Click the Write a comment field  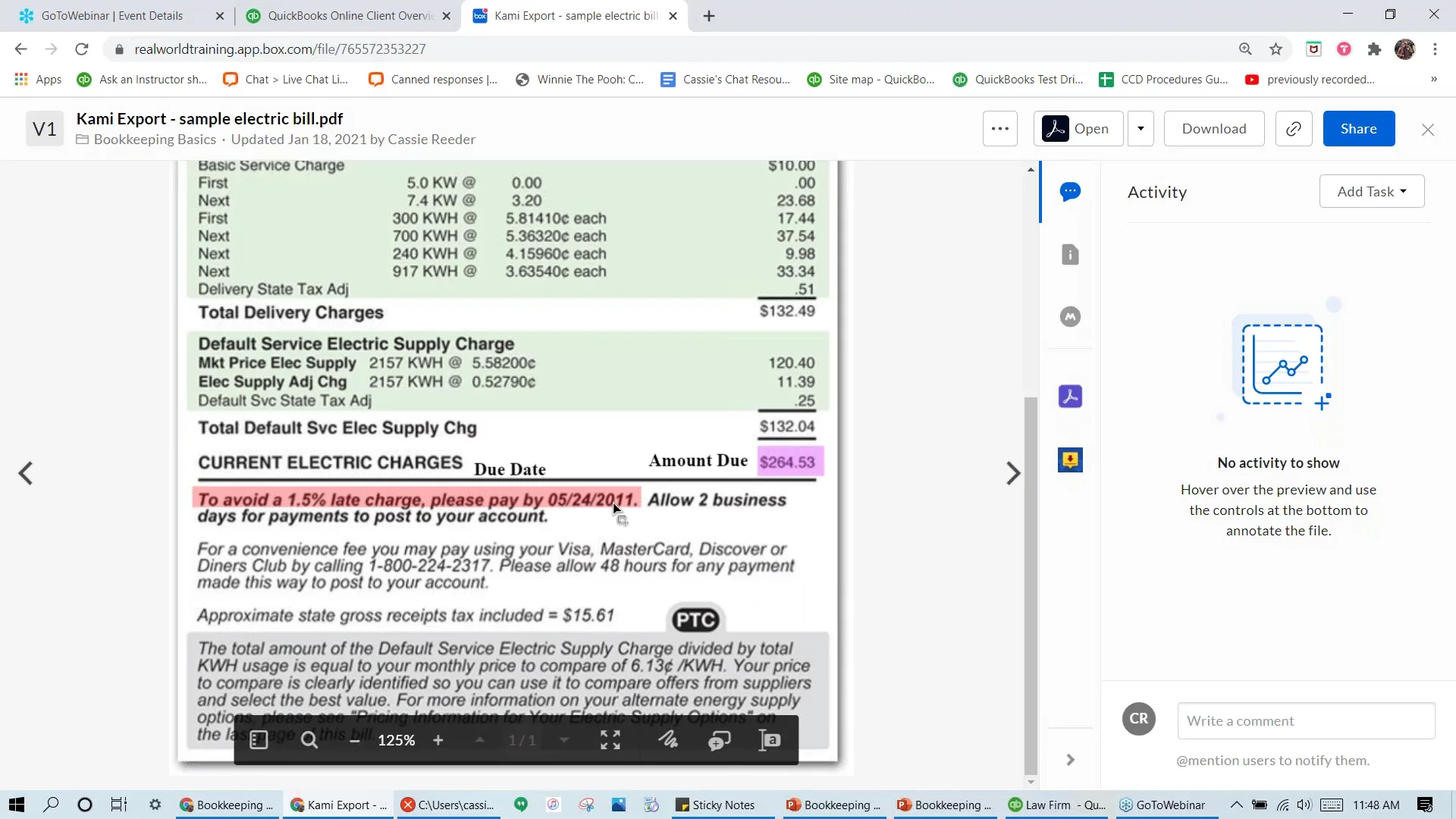click(1305, 721)
